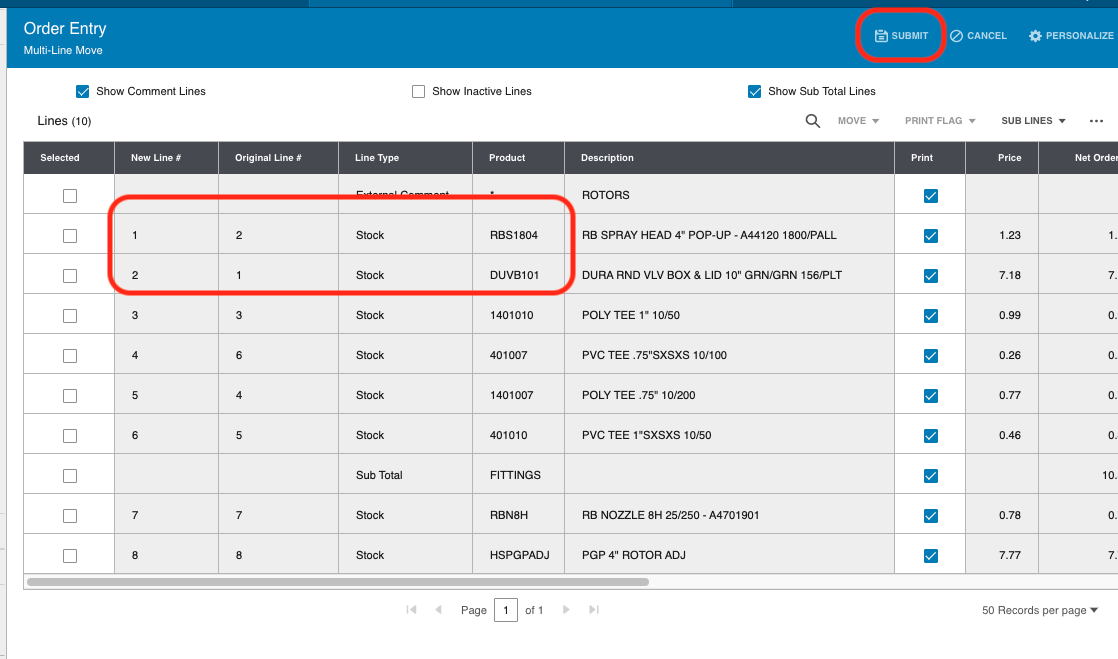Select the ROTORS comment row checkbox

pos(70,196)
